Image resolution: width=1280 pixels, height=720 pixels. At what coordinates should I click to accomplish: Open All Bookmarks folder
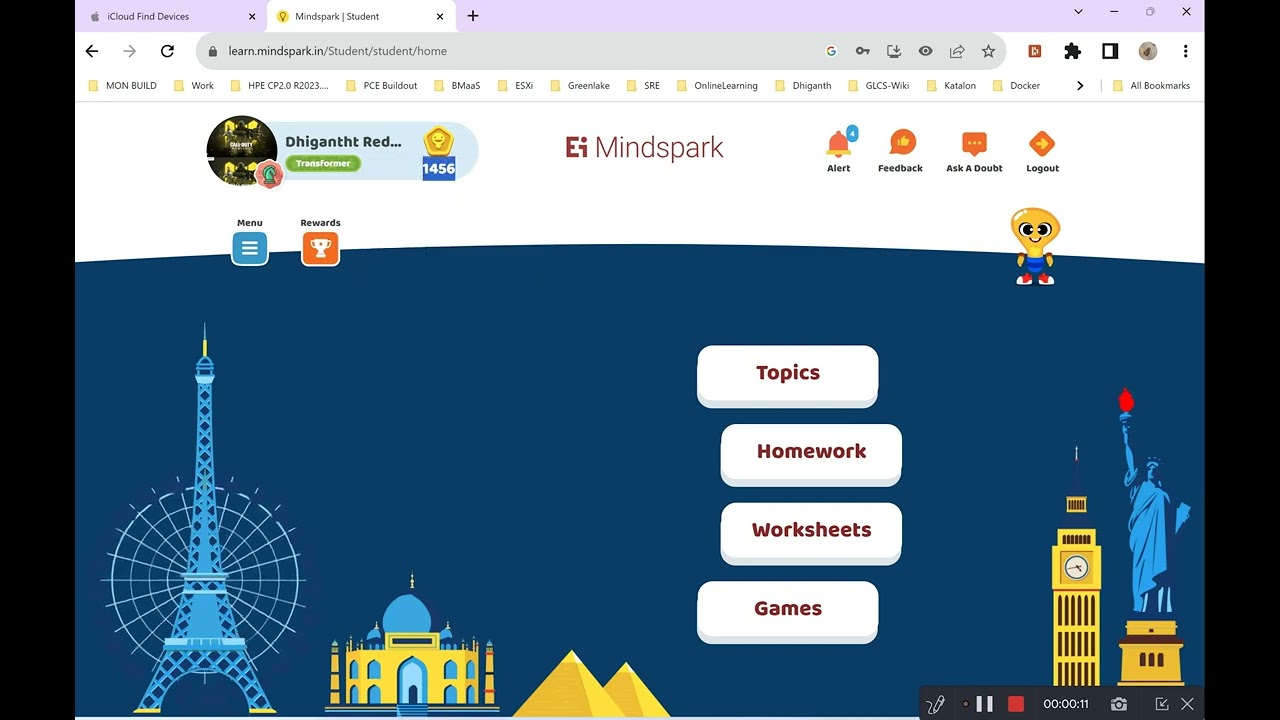pyautogui.click(x=1151, y=86)
